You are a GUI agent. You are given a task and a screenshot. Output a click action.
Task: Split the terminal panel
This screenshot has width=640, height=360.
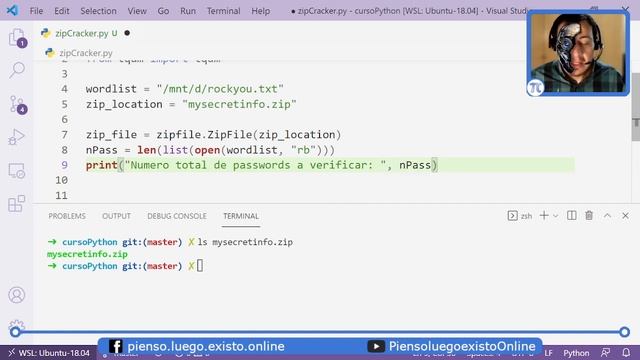(571, 216)
